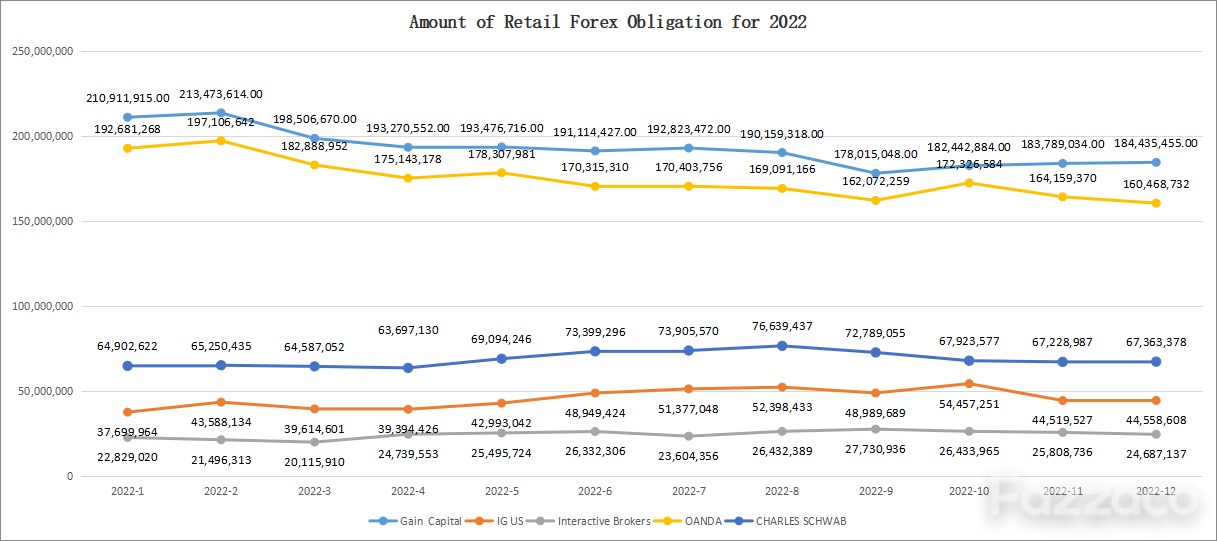Click the data label 213,473,614.00
Image resolution: width=1217 pixels, height=541 pixels.
pos(221,94)
